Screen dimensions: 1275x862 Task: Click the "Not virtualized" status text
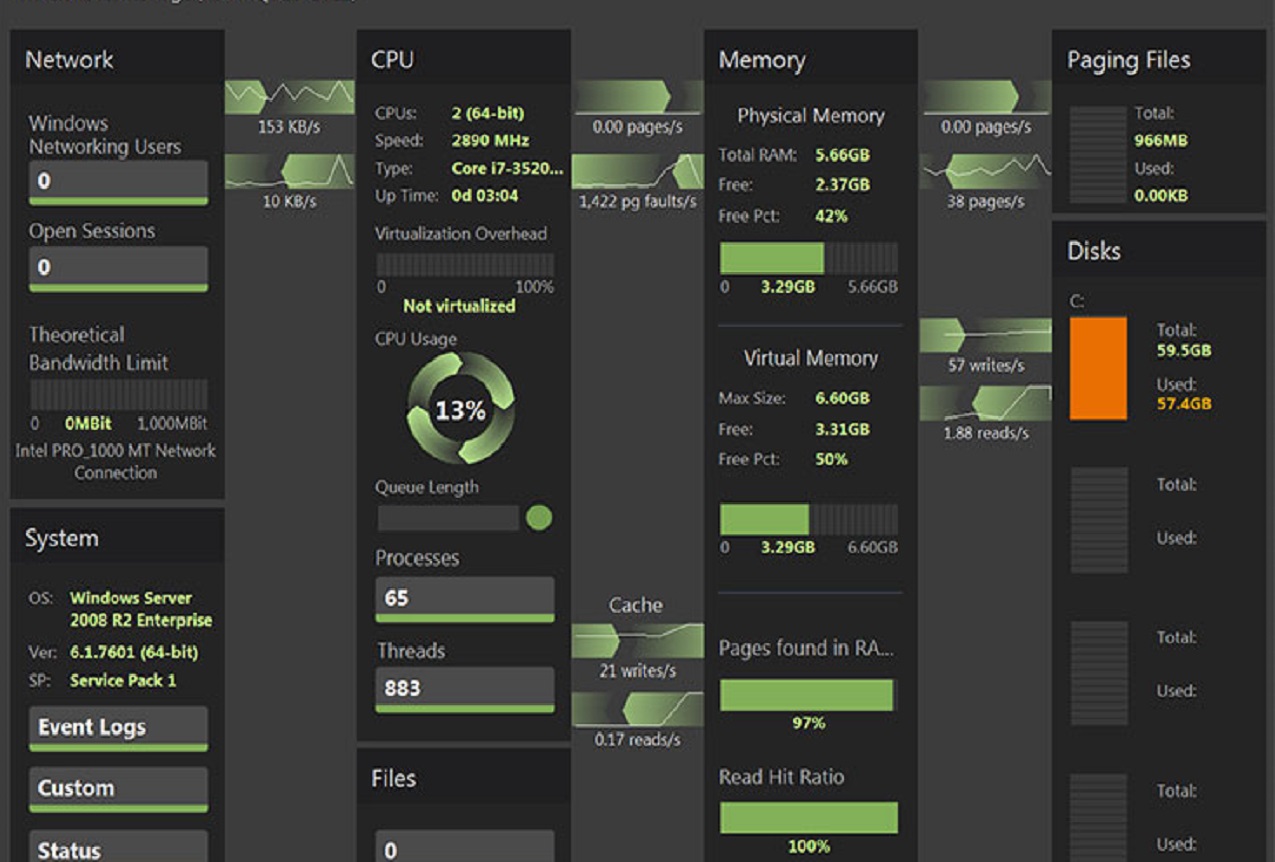click(x=459, y=306)
